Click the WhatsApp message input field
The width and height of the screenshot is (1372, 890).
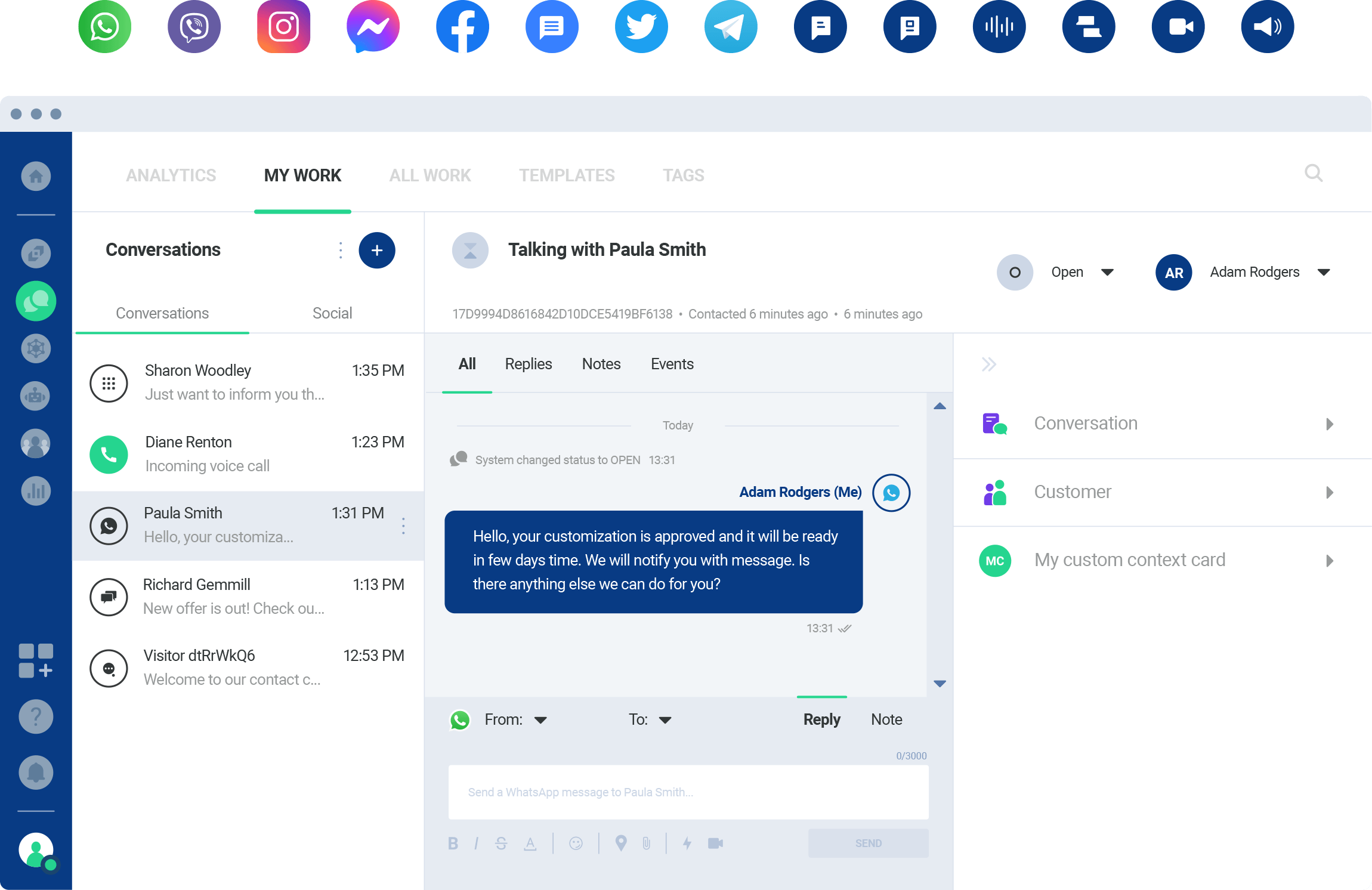(x=688, y=792)
